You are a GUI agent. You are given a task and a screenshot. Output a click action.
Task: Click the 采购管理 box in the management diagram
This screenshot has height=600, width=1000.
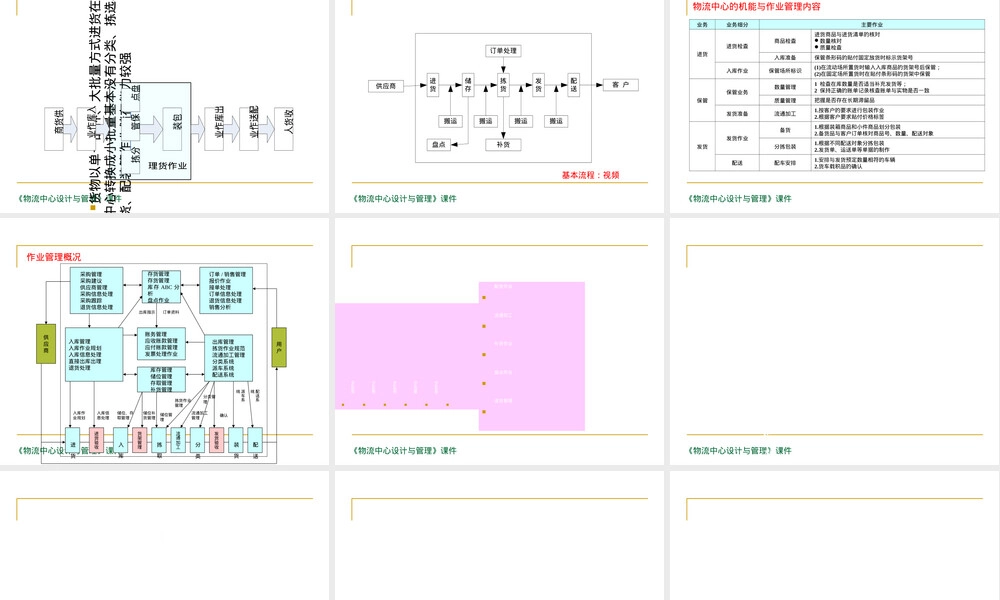point(96,291)
